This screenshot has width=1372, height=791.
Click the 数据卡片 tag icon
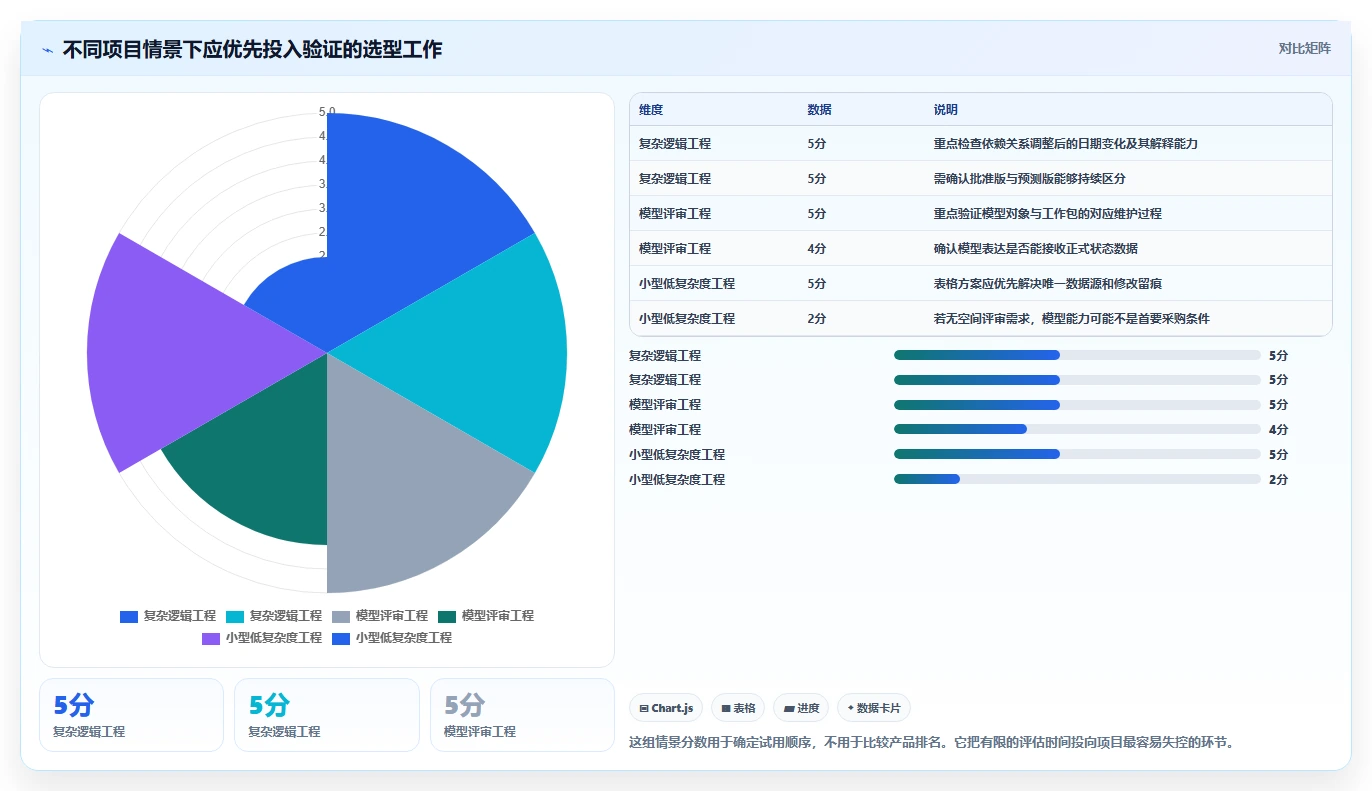(851, 708)
